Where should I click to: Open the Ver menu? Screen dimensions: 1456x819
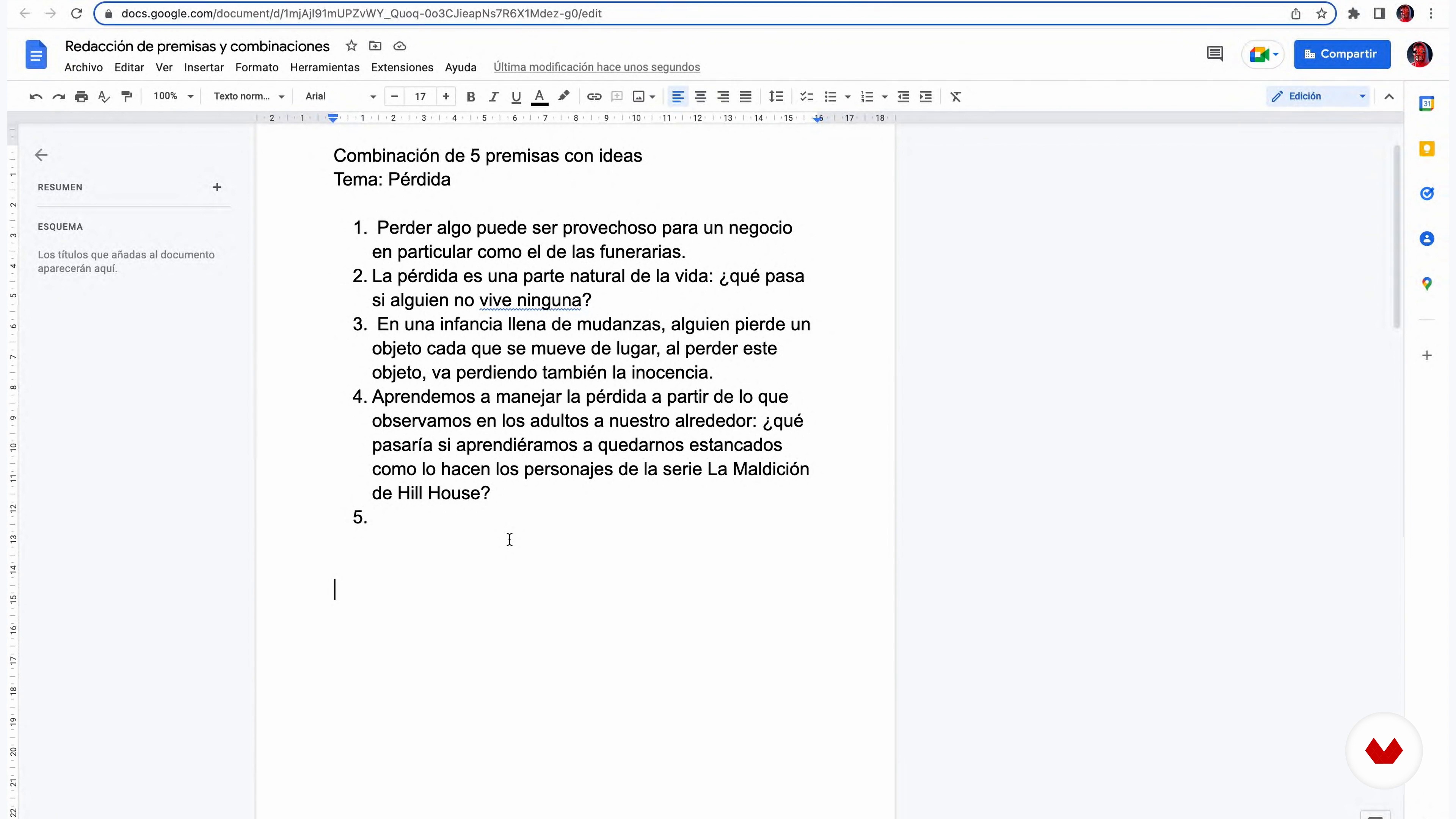click(x=164, y=67)
